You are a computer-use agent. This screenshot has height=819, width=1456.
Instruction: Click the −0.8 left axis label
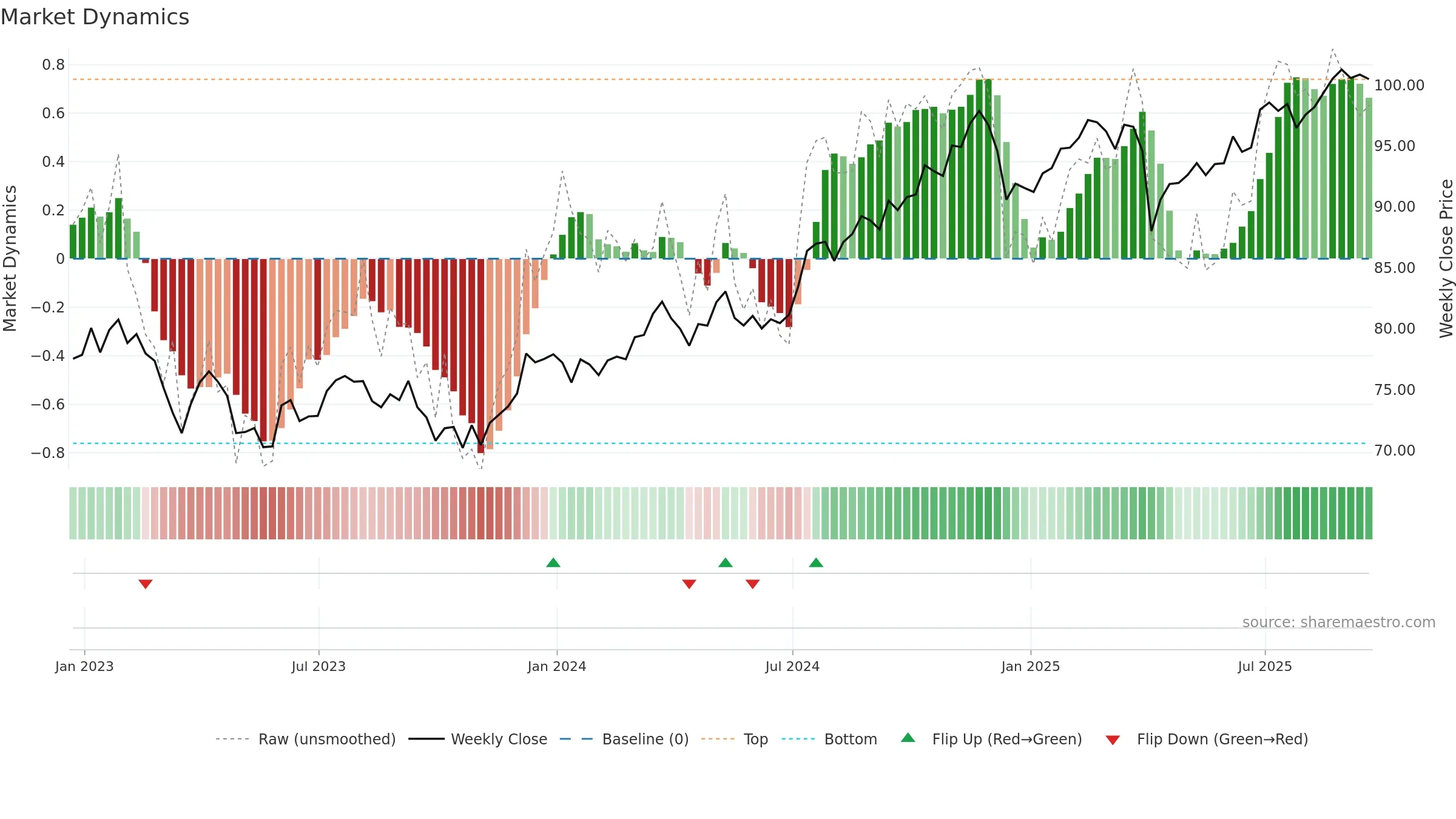48,453
